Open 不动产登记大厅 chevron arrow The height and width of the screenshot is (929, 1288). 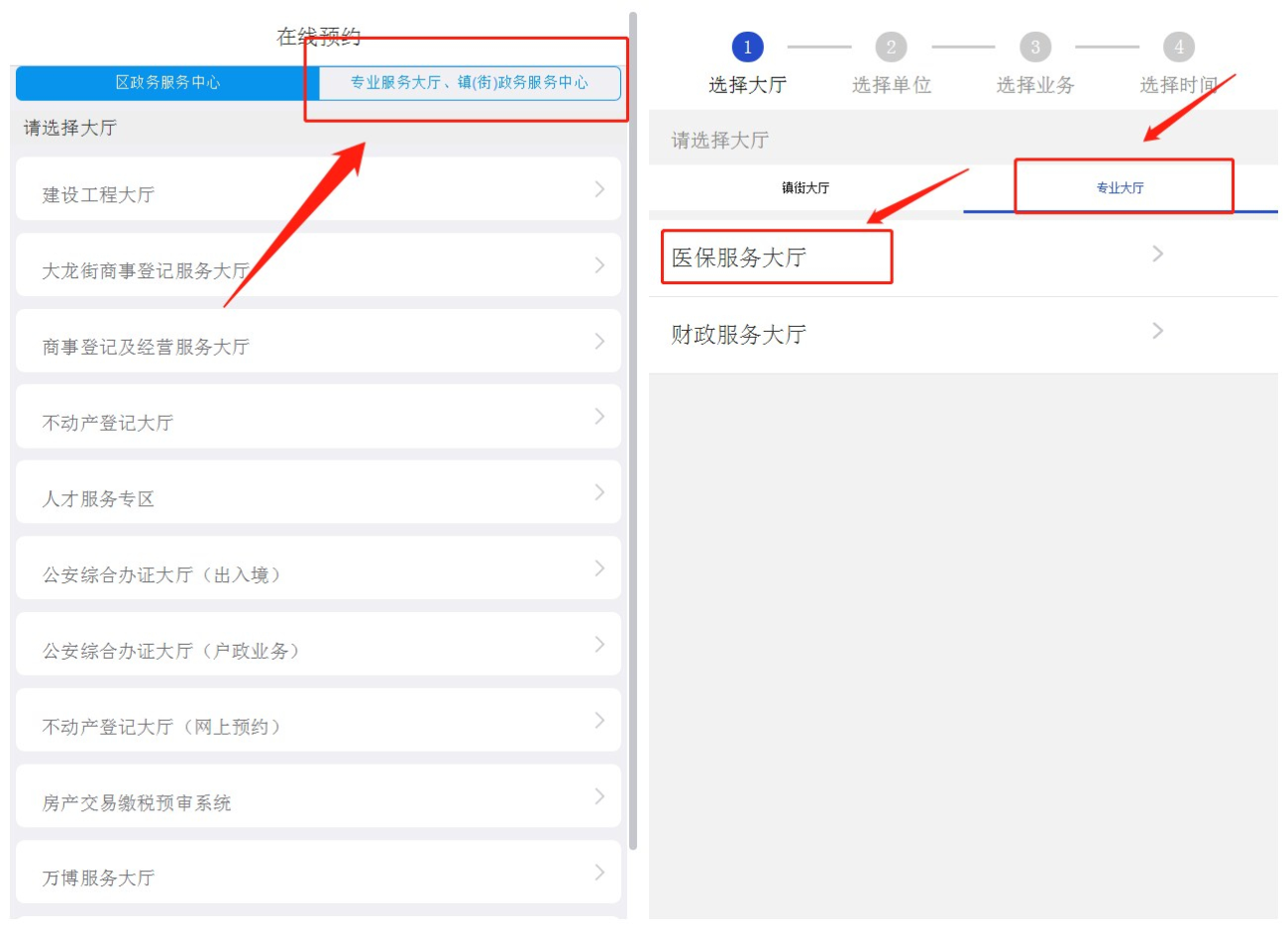click(x=599, y=417)
